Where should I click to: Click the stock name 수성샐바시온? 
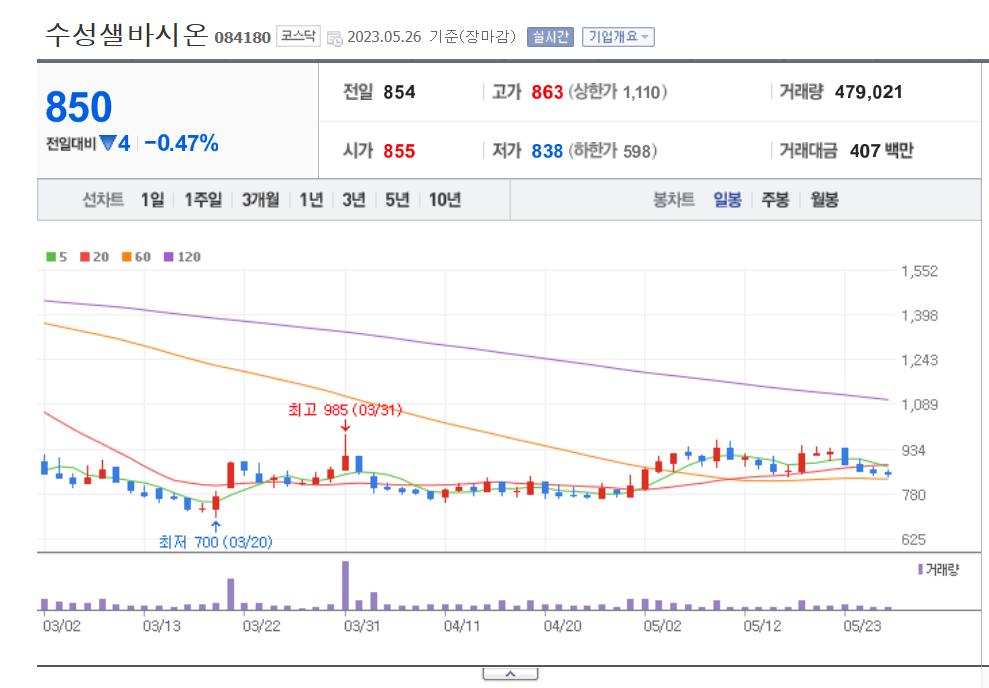pos(126,34)
